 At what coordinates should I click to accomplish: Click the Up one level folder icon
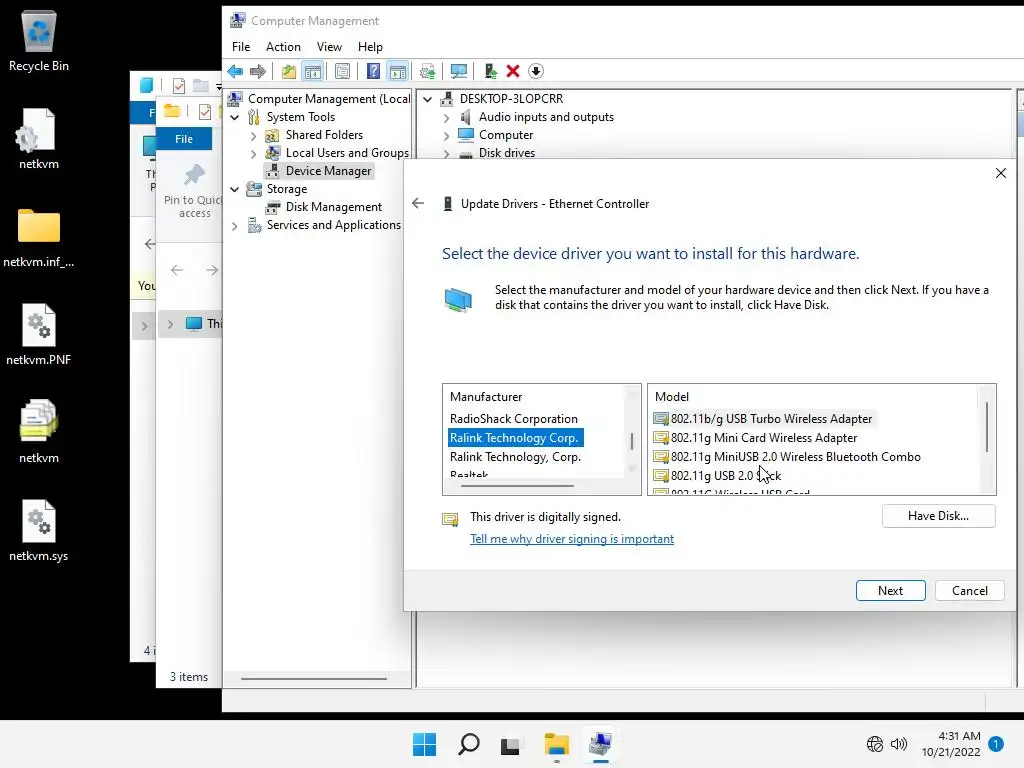(x=289, y=71)
